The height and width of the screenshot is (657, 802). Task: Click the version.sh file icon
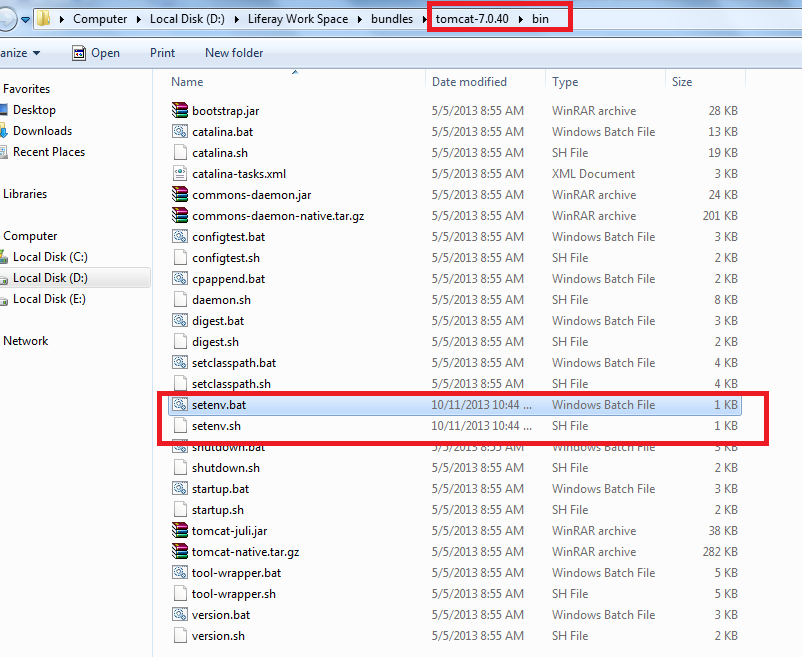click(180, 636)
